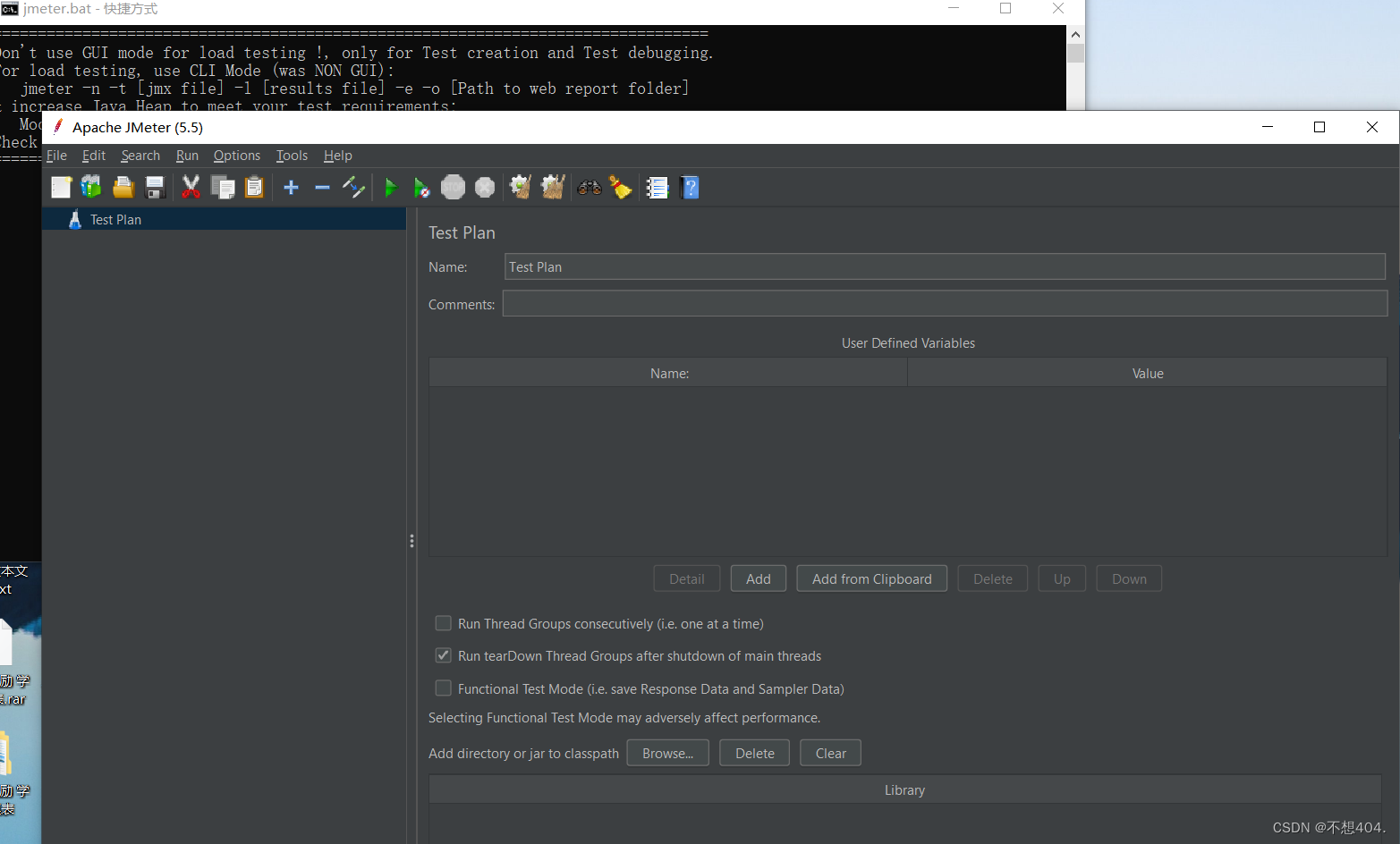This screenshot has width=1400, height=844.
Task: Click the Value column header
Action: pyautogui.click(x=1148, y=373)
